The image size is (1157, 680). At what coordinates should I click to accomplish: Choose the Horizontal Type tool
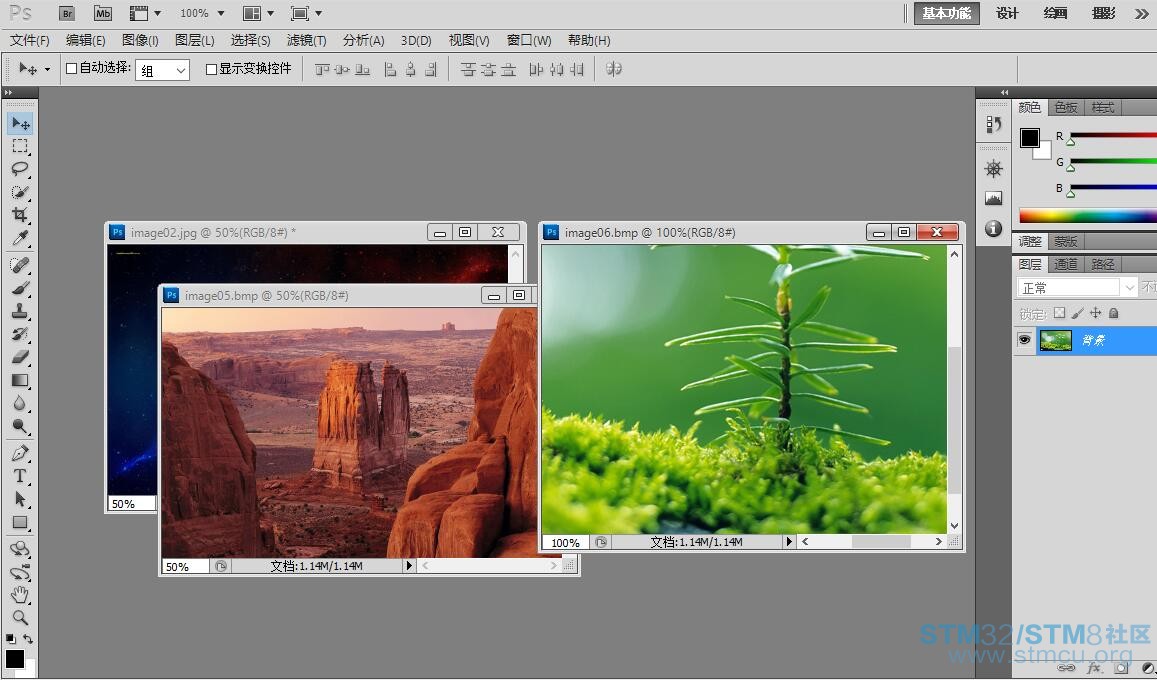(20, 476)
